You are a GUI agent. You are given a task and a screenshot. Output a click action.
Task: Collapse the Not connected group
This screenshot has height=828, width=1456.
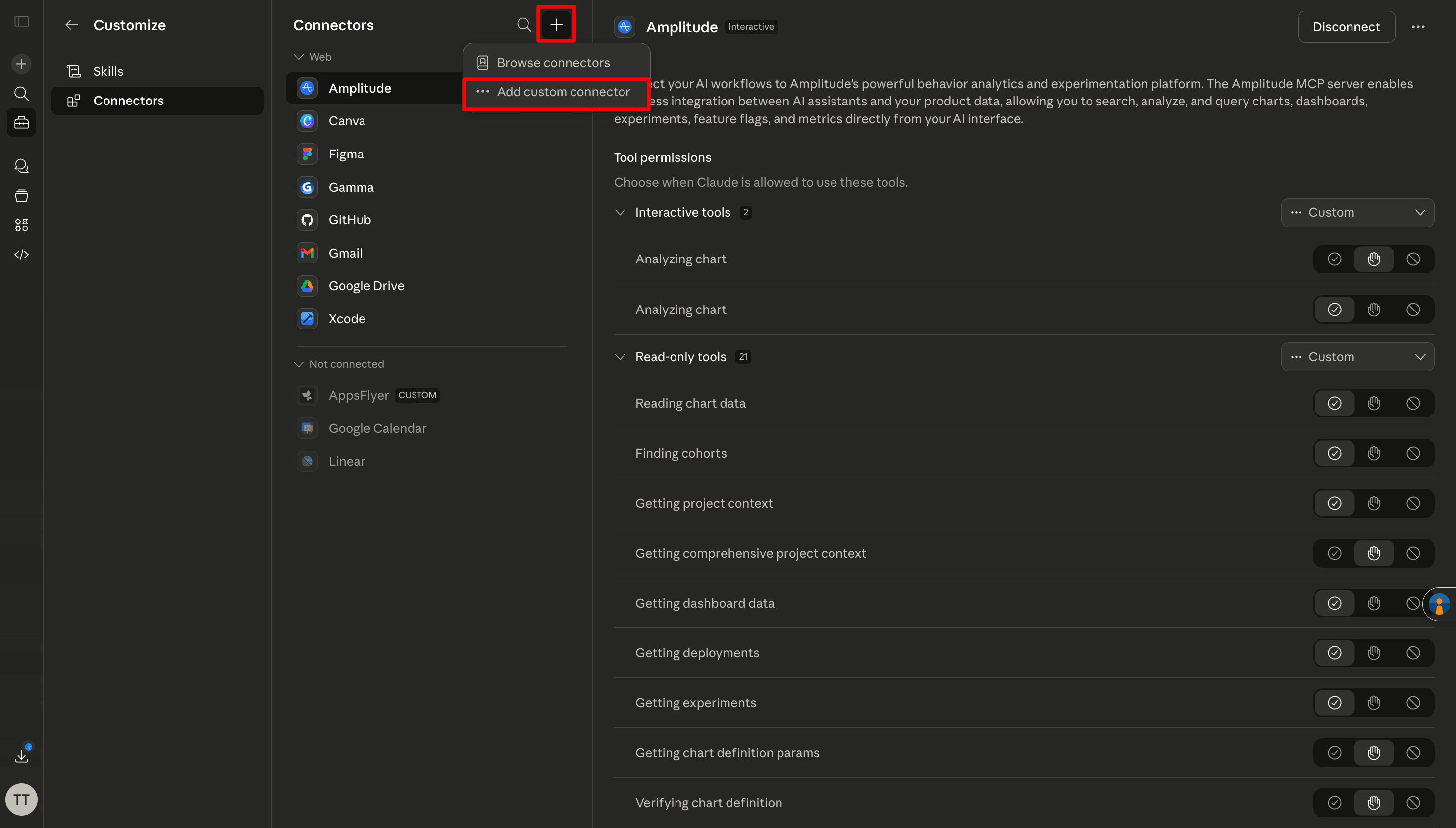point(299,364)
